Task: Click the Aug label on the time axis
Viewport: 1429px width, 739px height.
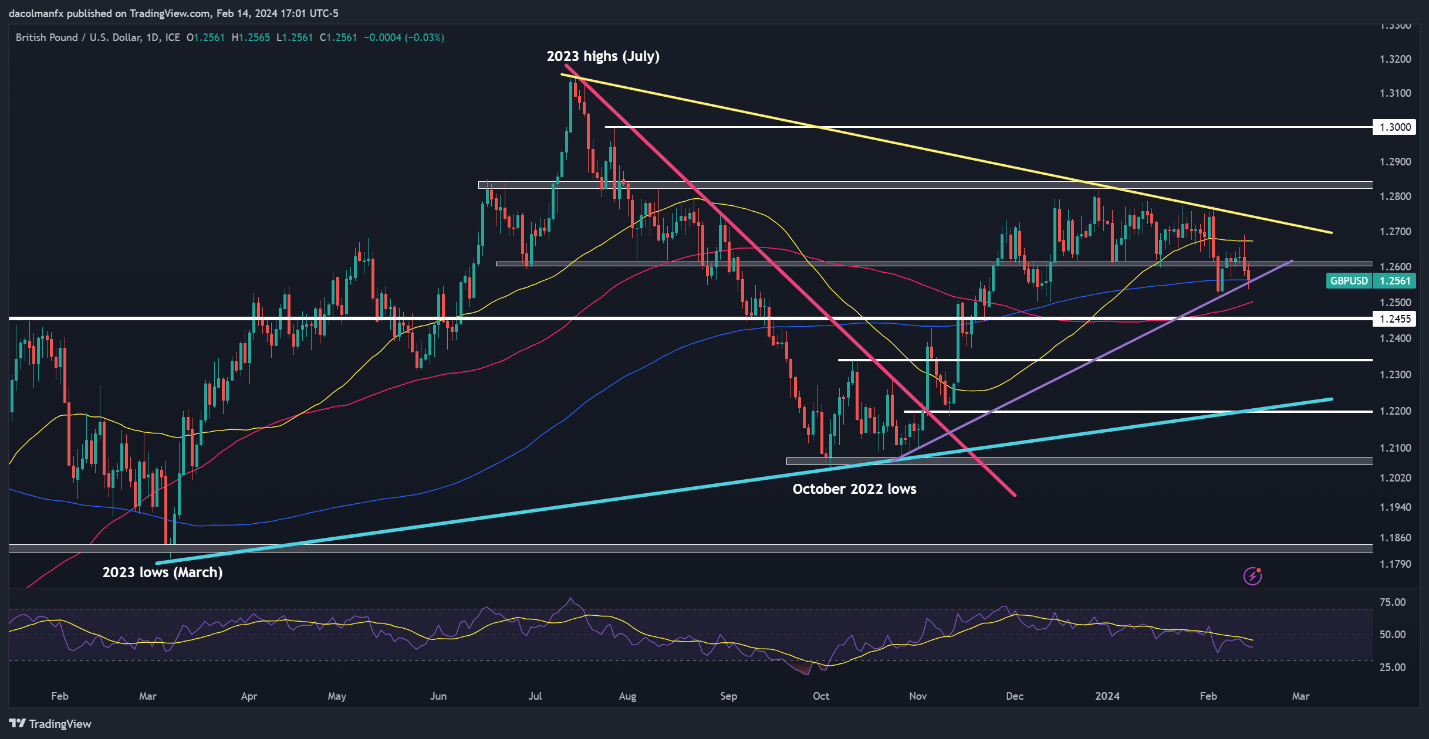Action: pos(627,695)
